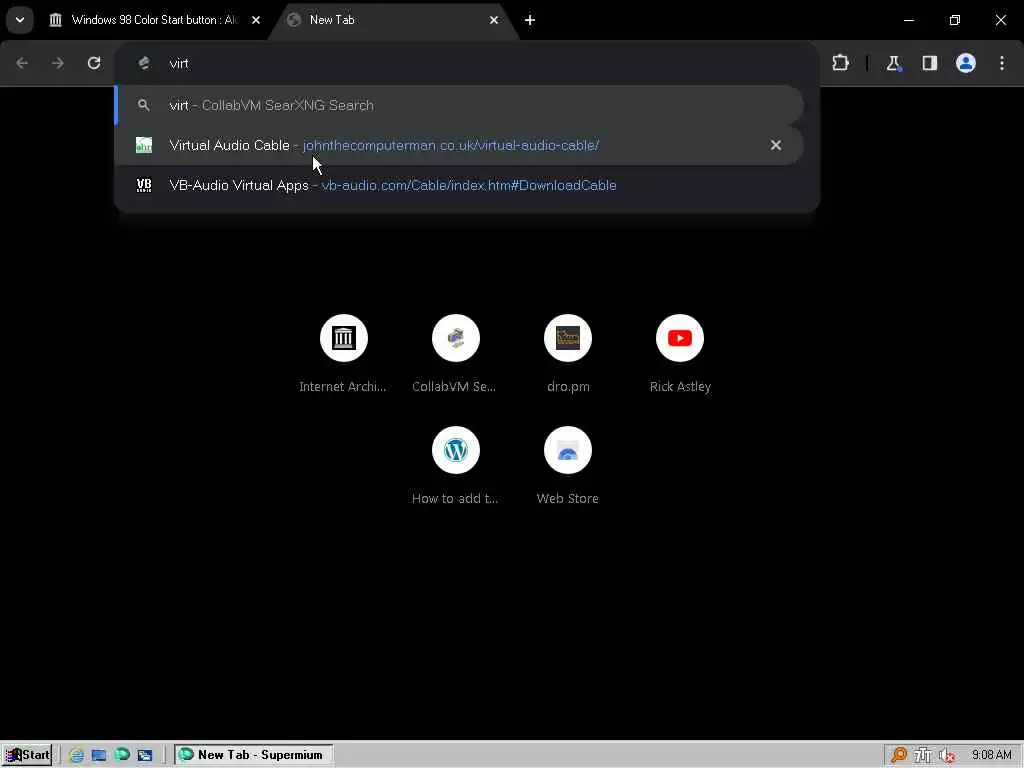Open the Windows Start menu
Viewport: 1024px width, 768px height.
coord(27,755)
